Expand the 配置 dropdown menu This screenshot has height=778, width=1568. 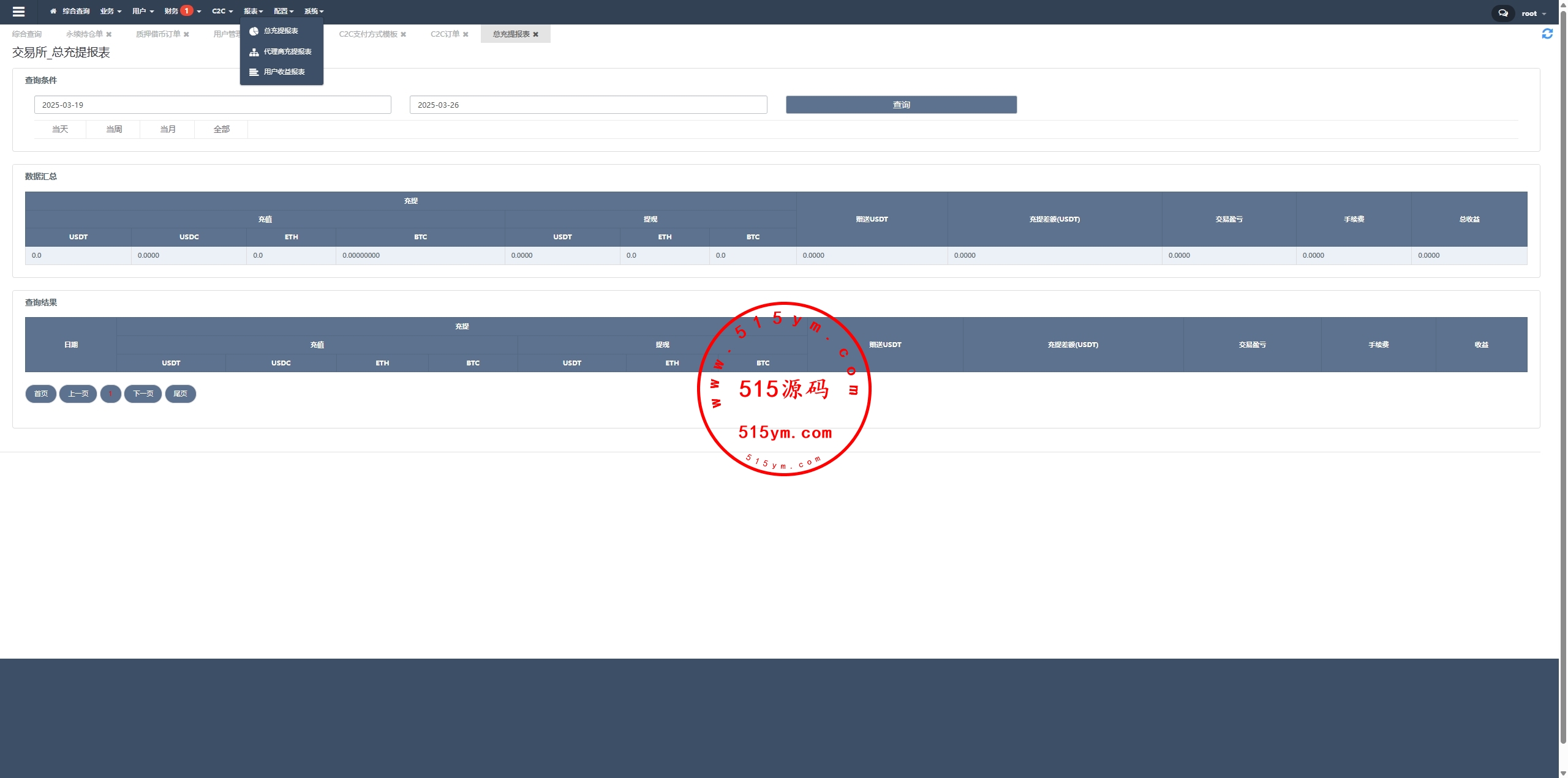[284, 11]
